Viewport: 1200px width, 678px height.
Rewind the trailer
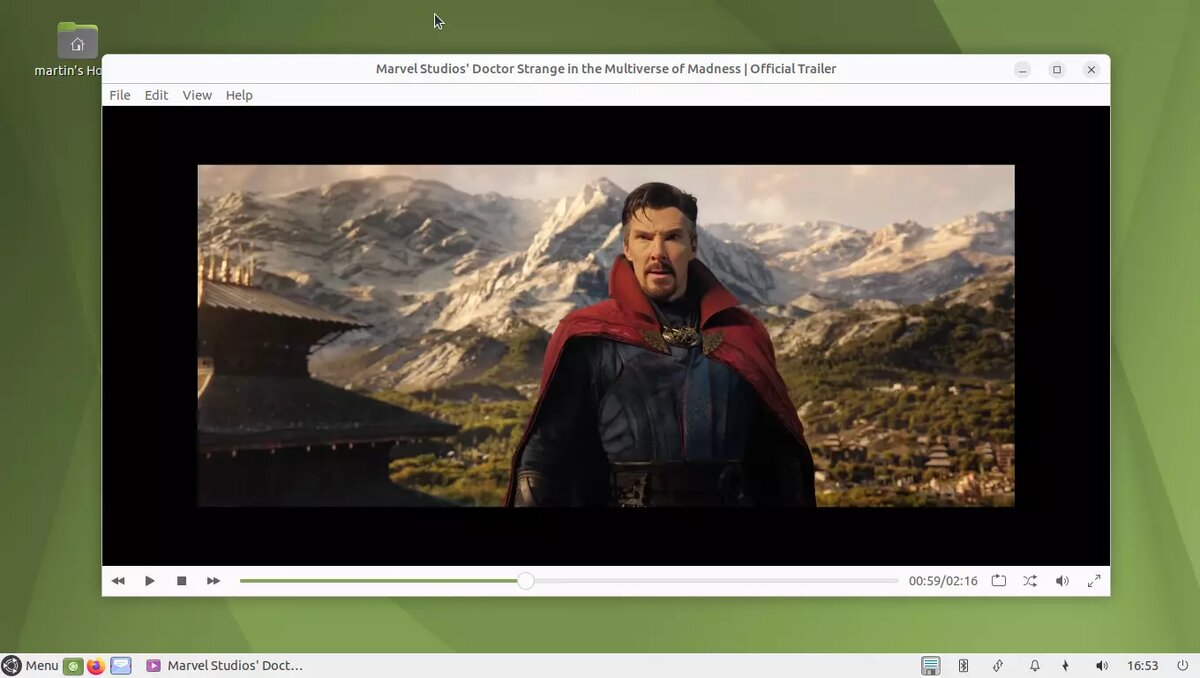tap(118, 580)
